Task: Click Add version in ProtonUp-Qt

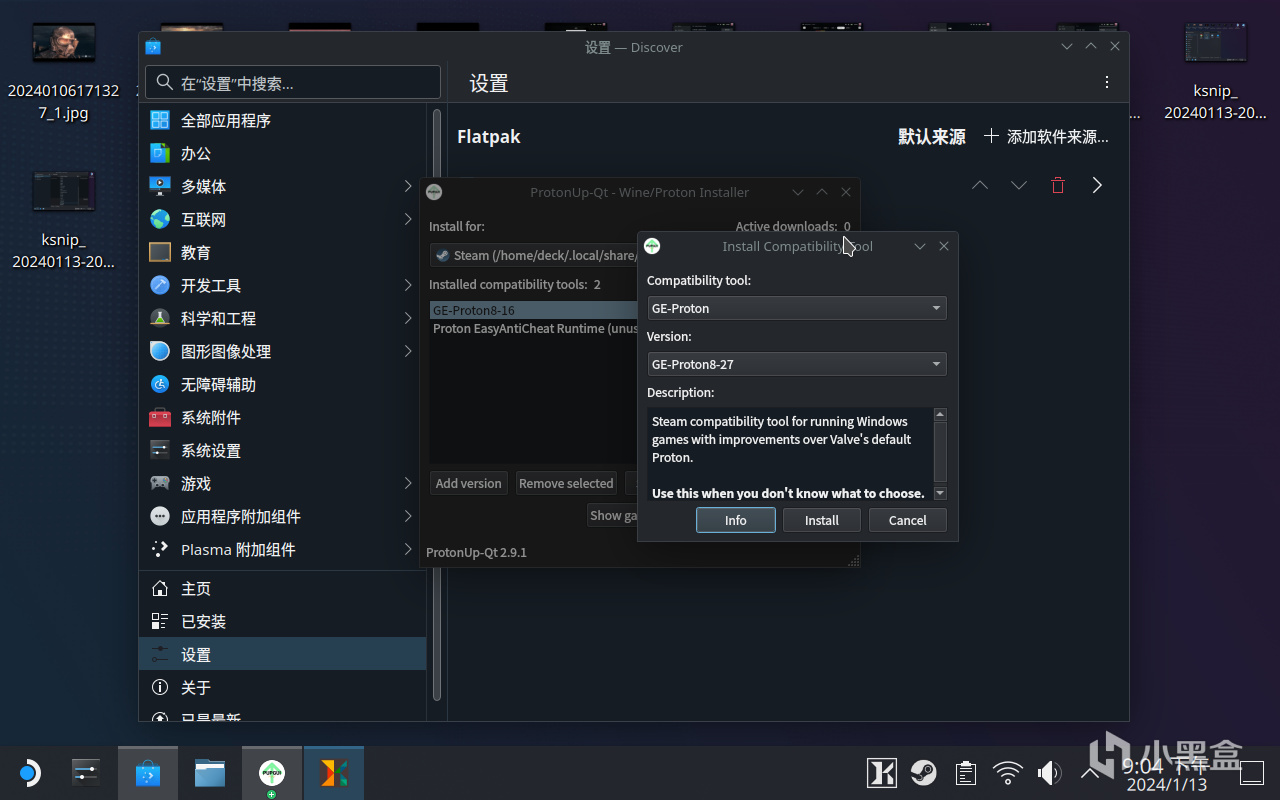Action: pyautogui.click(x=469, y=483)
